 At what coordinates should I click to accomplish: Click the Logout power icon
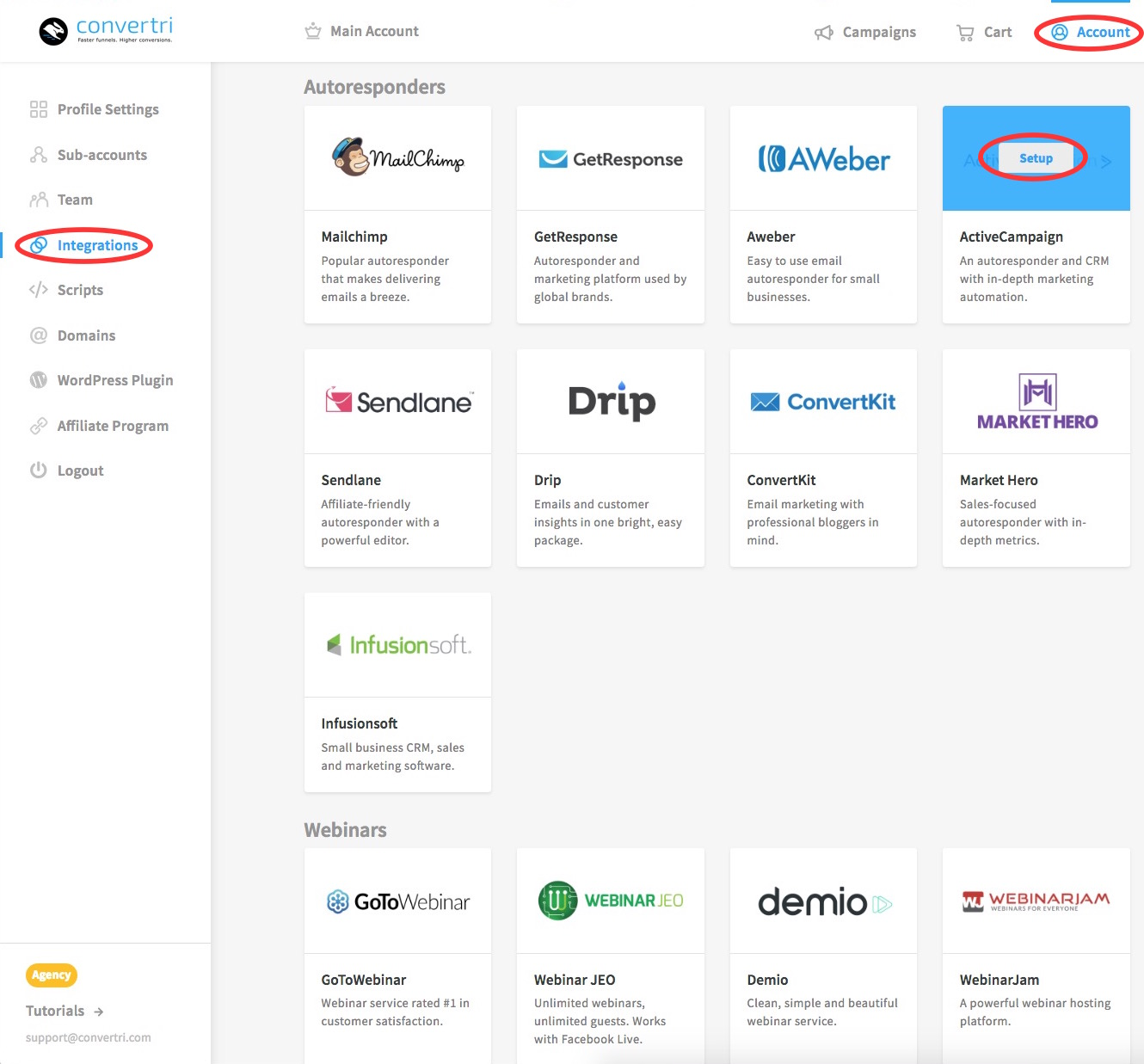coord(39,470)
